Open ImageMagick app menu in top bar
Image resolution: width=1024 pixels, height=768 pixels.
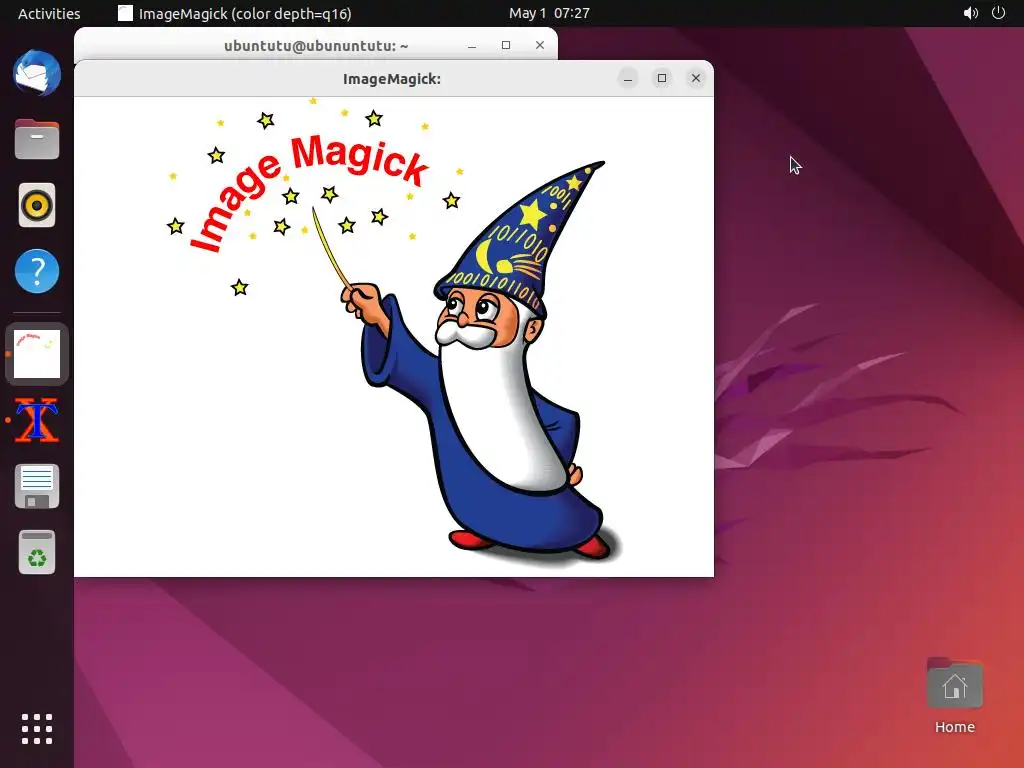tap(234, 13)
